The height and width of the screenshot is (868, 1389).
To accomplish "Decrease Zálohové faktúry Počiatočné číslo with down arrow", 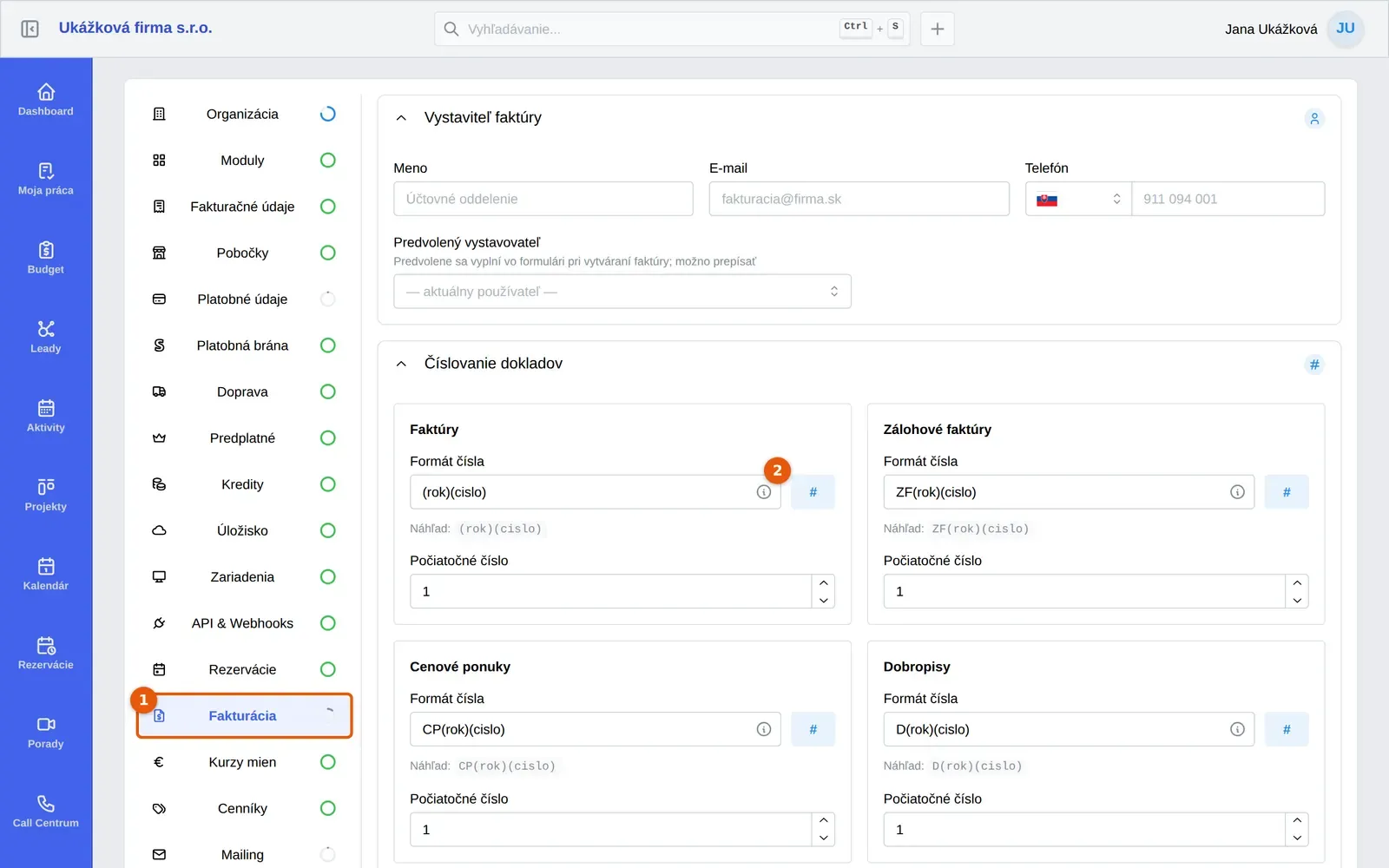I will (1297, 600).
